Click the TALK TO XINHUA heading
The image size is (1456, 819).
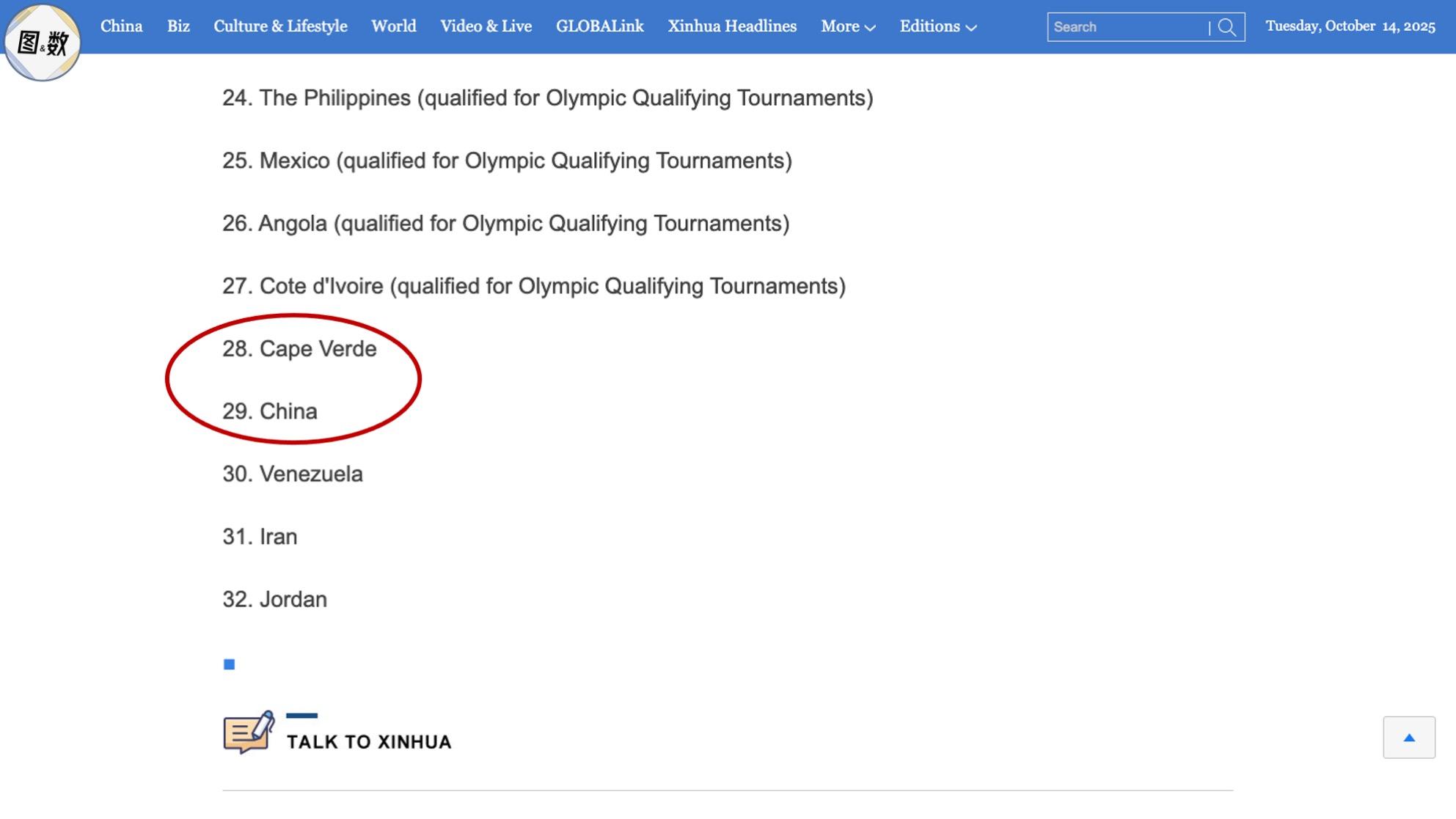tap(369, 742)
